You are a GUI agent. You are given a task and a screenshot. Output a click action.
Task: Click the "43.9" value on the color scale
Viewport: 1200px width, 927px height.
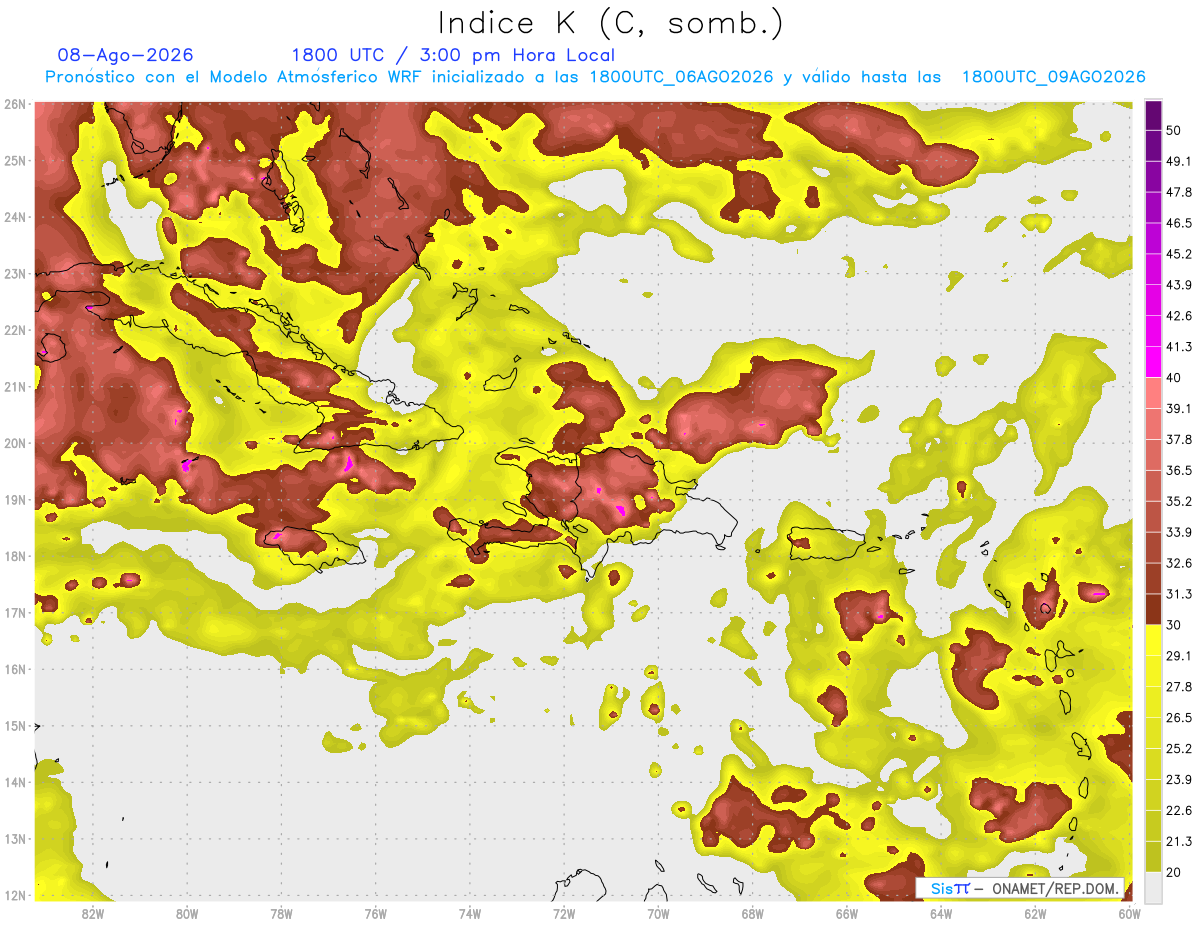coord(1180,285)
